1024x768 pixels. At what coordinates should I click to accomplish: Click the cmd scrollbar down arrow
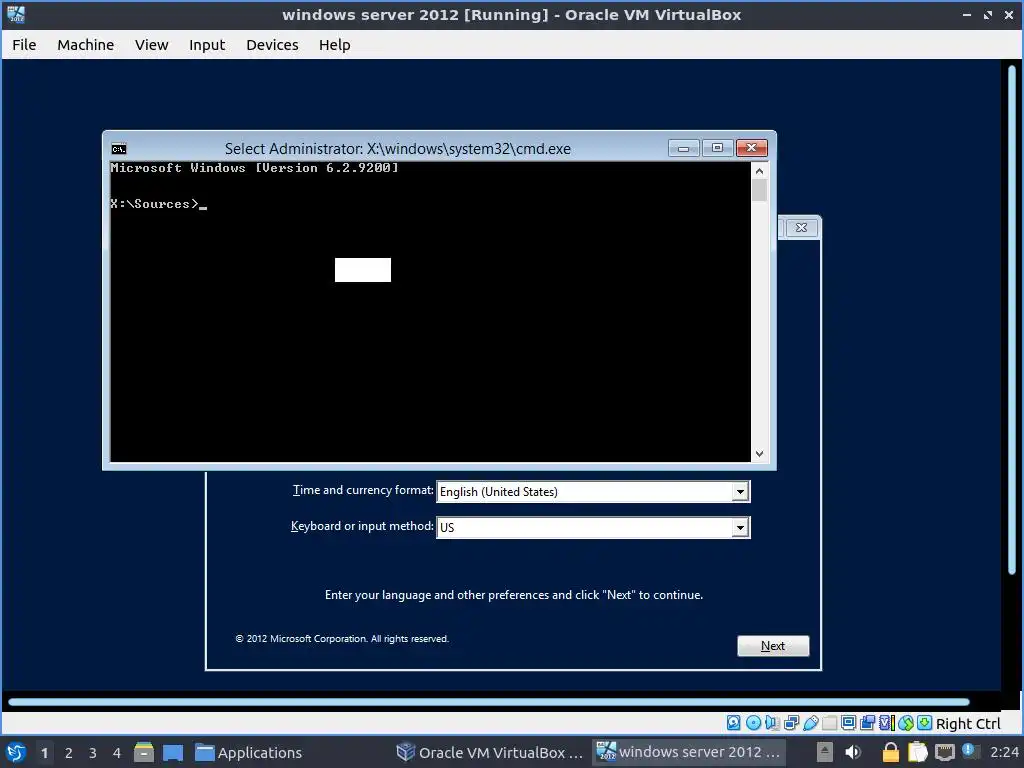point(759,454)
